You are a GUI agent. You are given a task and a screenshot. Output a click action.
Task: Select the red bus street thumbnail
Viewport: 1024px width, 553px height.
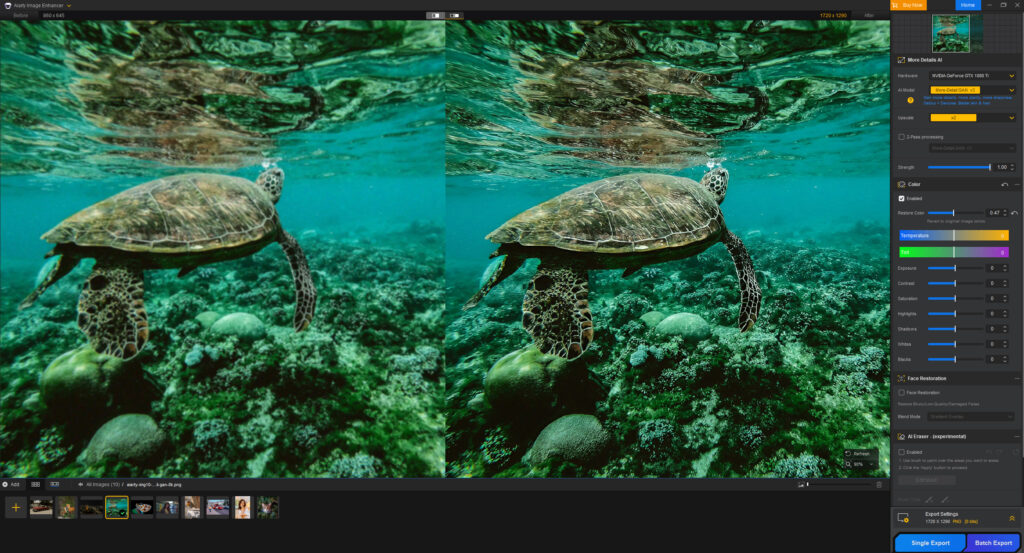(217, 507)
